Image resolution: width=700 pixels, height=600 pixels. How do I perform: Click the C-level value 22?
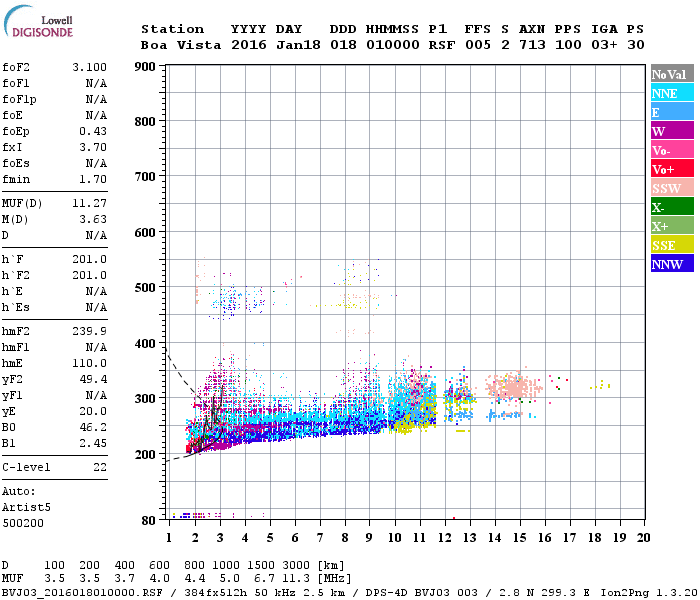pyautogui.click(x=100, y=467)
